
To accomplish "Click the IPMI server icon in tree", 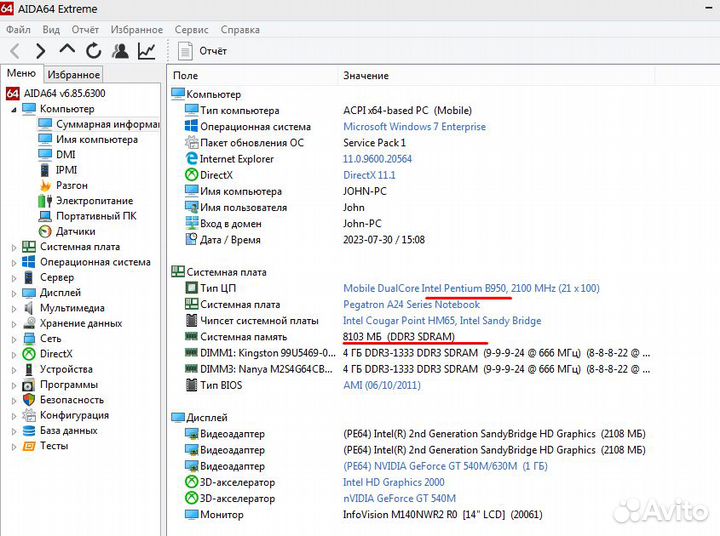I will point(45,170).
